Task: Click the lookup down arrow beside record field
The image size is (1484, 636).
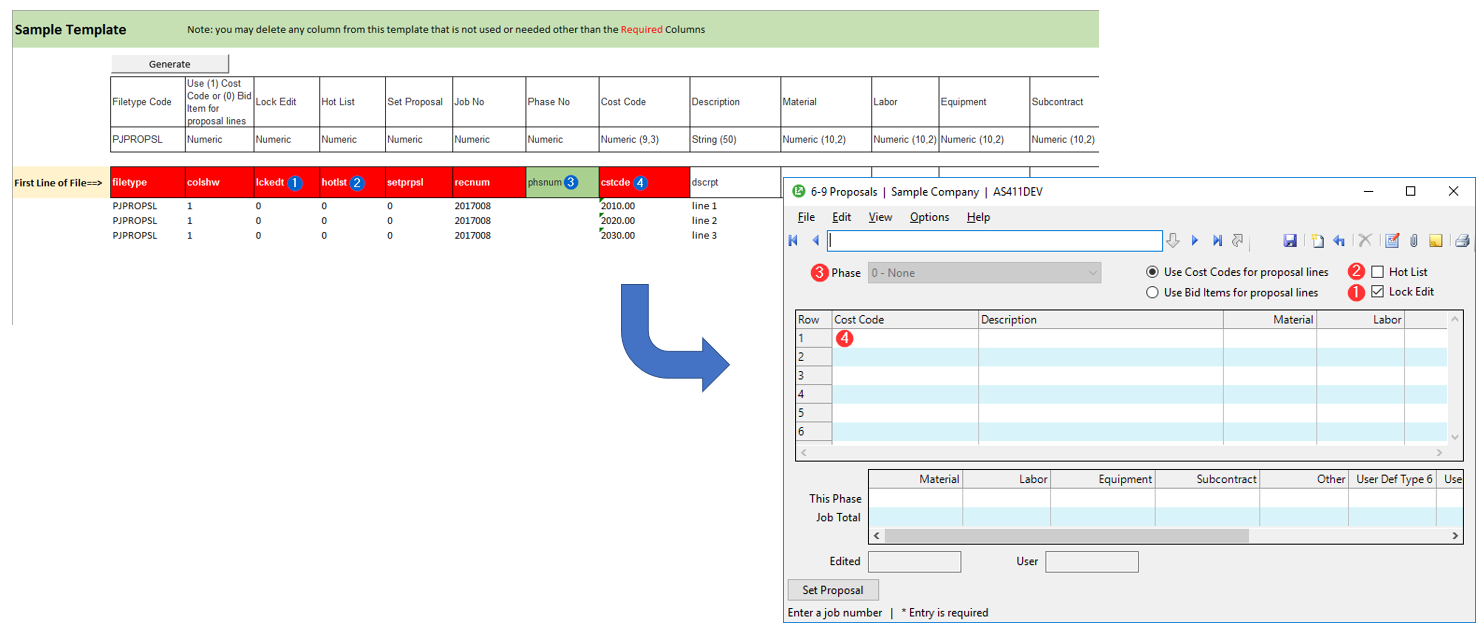Action: coord(1174,241)
